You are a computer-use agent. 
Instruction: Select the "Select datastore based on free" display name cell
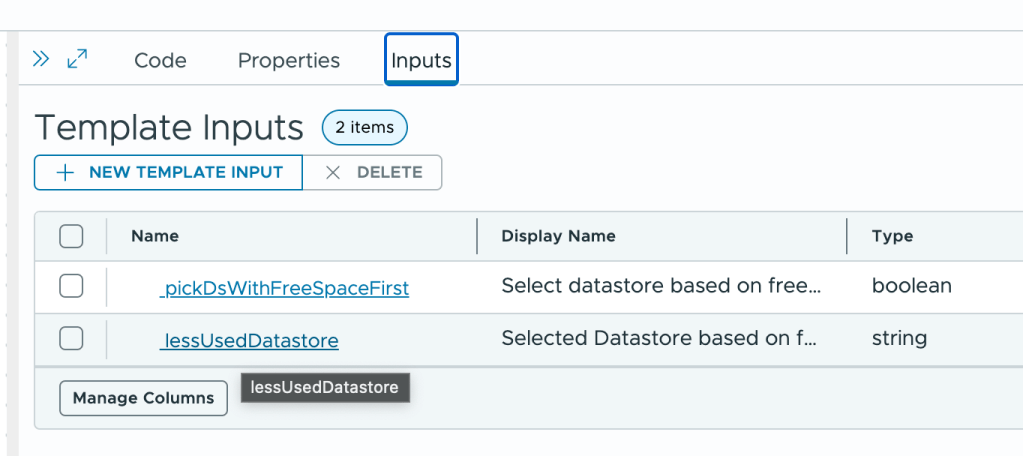tap(660, 287)
